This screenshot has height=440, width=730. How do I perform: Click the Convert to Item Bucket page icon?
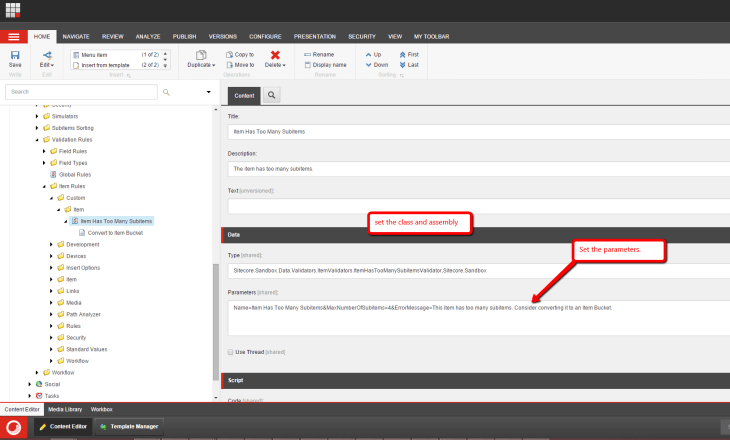click(x=82, y=233)
